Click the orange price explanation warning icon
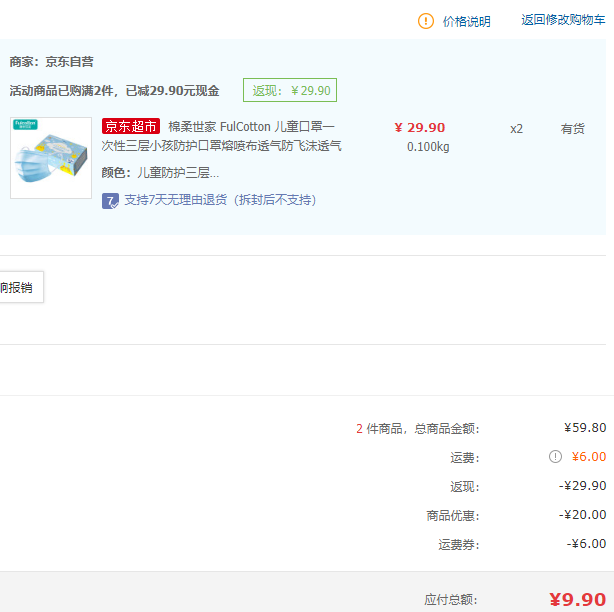This screenshot has width=614, height=612. [426, 21]
